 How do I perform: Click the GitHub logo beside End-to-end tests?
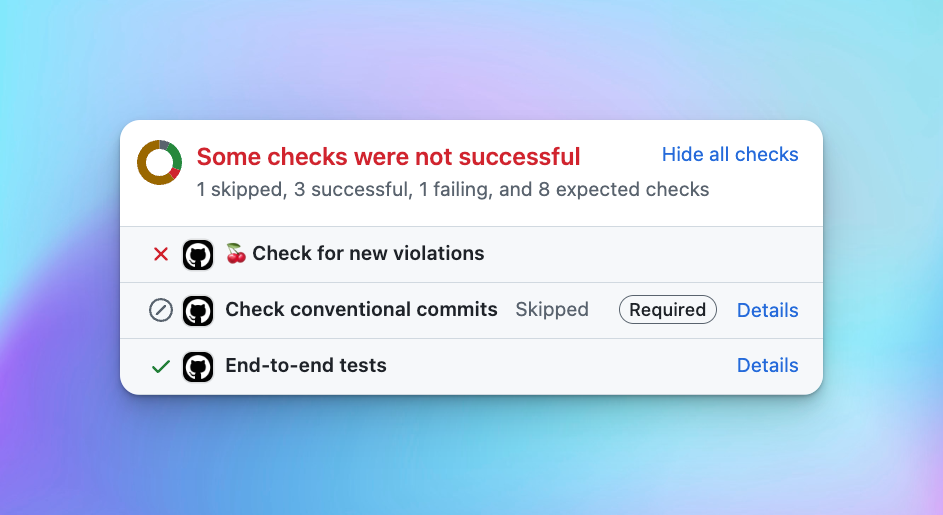198,366
